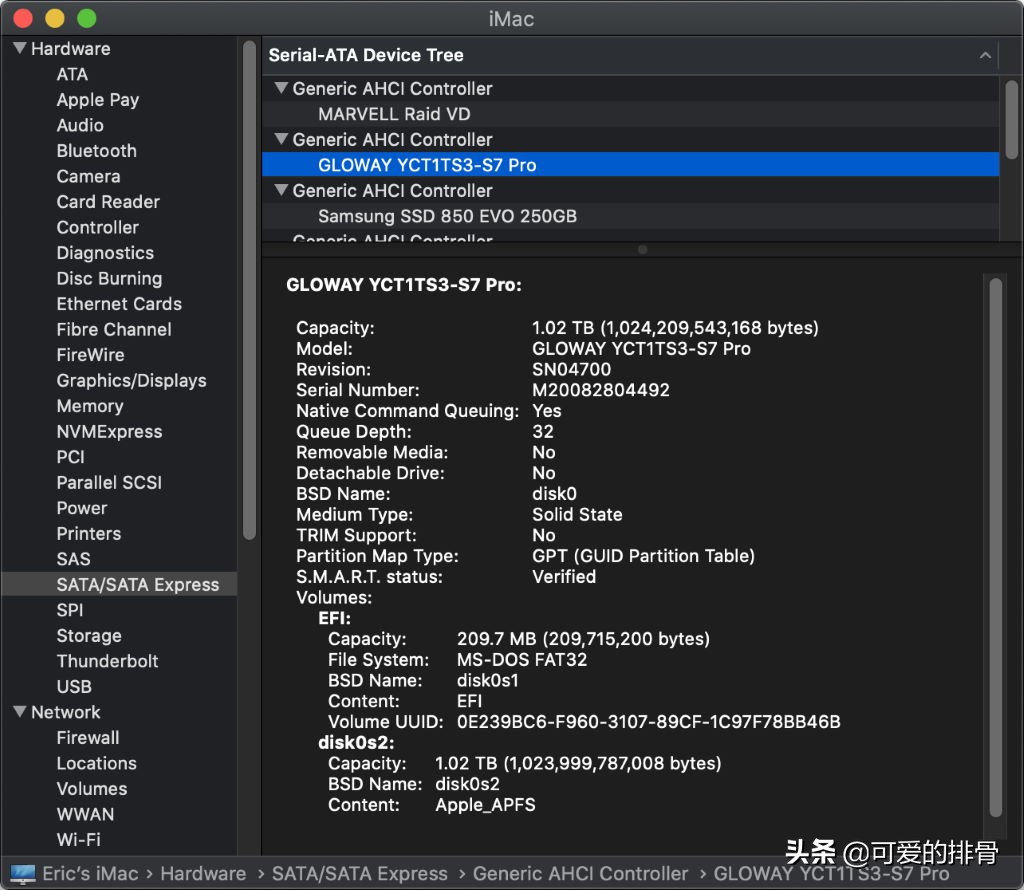The height and width of the screenshot is (890, 1024).
Task: Collapse the Serial-ATA Device Tree header chevron
Action: pos(985,56)
